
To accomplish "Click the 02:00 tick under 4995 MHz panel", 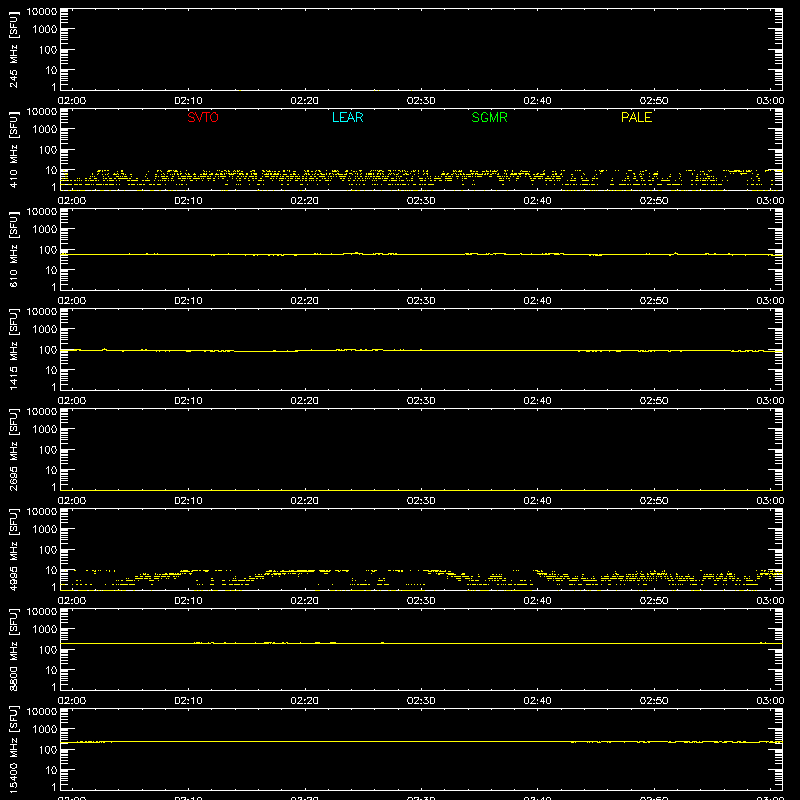I will coord(72,601).
